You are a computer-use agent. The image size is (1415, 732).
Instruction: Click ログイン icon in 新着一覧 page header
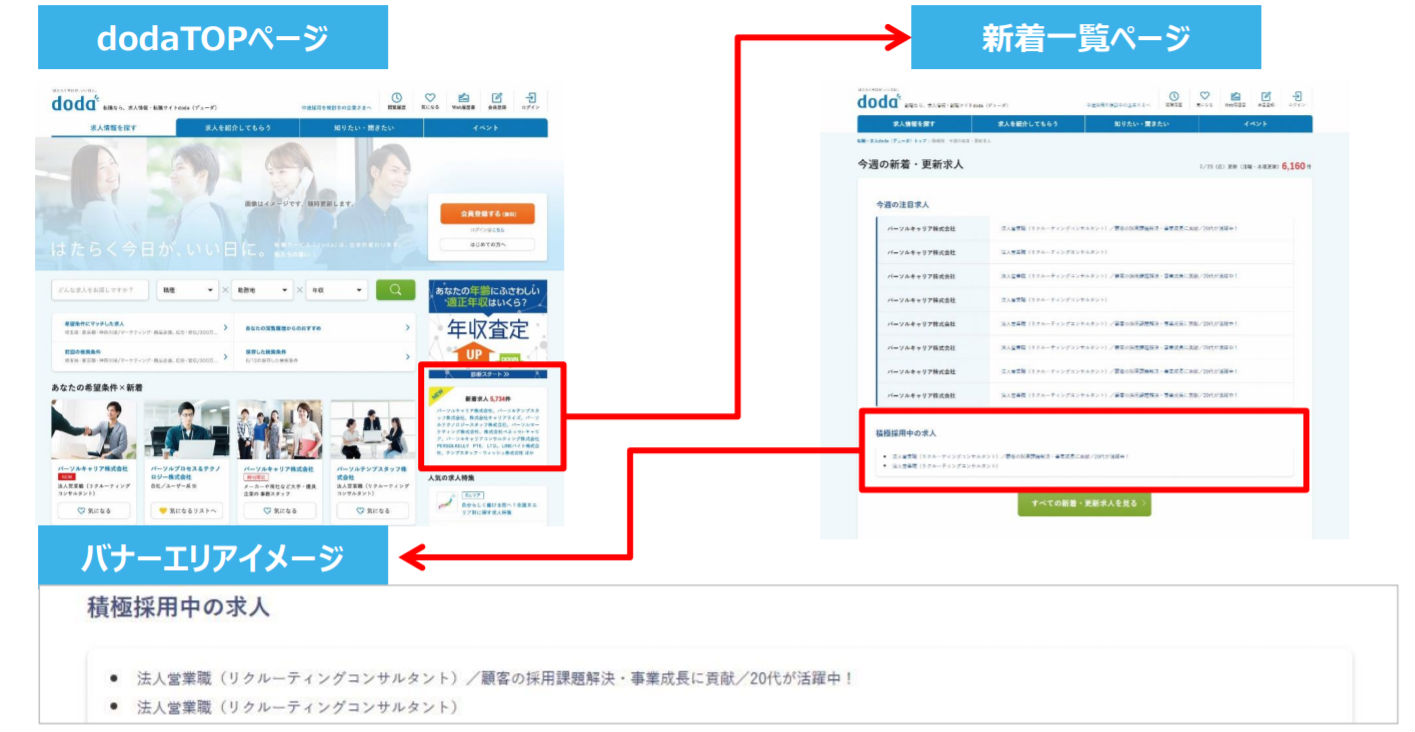click(x=1296, y=97)
